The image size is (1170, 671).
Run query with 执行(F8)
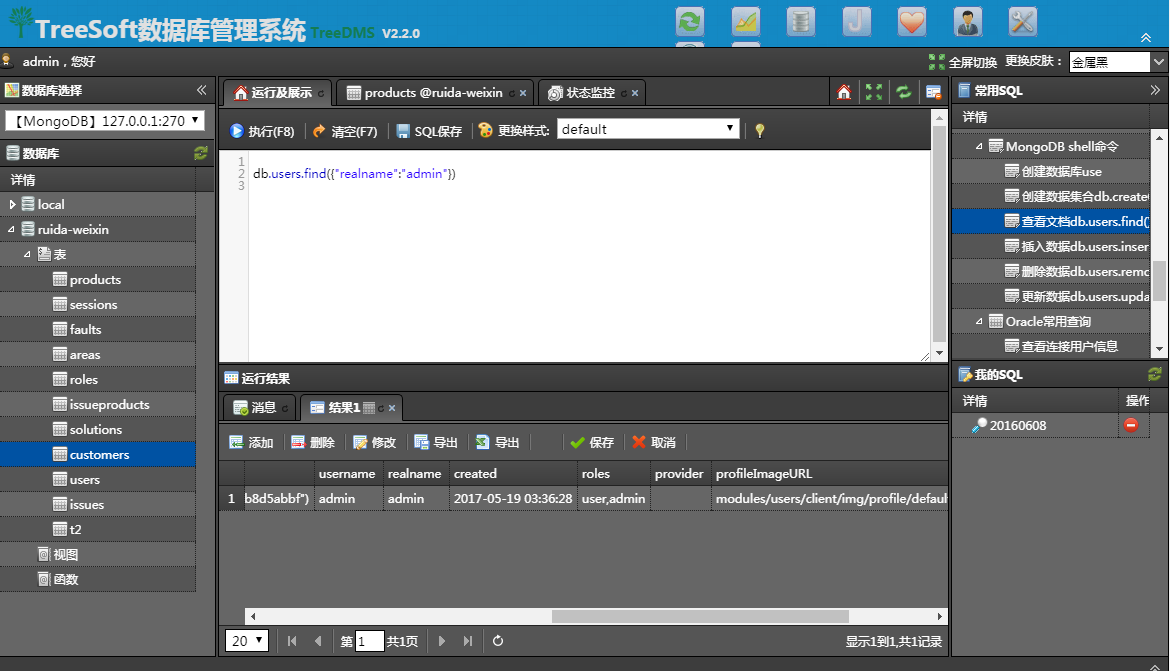262,131
